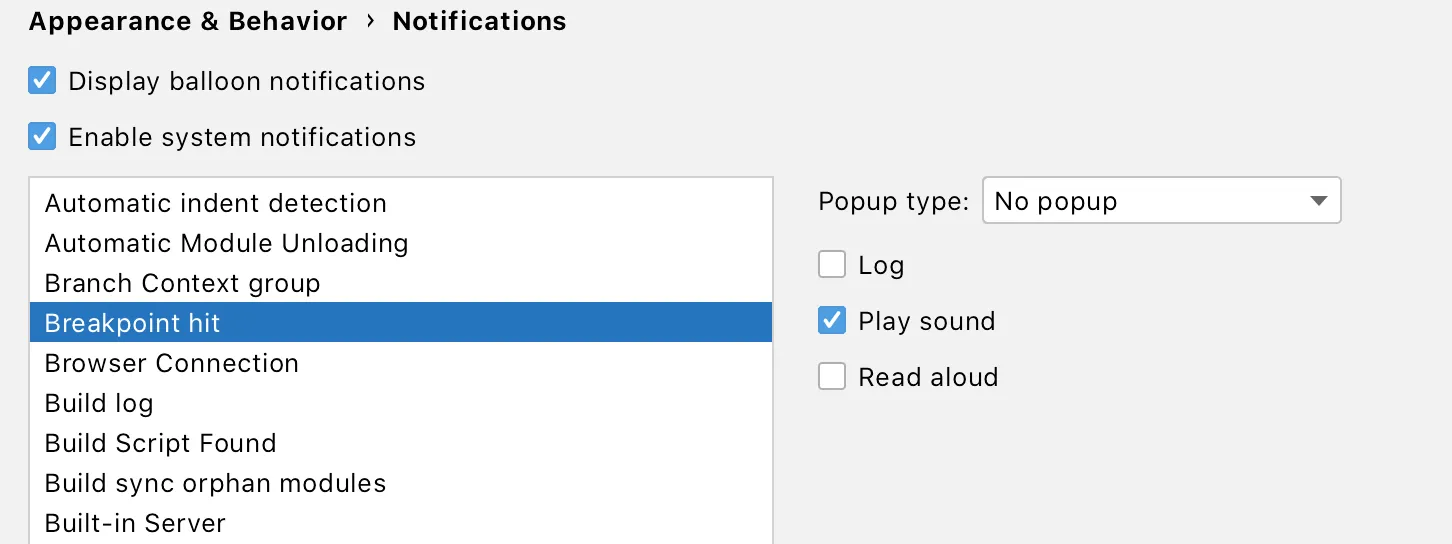Screen dimensions: 1452x544
Task: Choose Build Script Found entry
Action: point(161,443)
